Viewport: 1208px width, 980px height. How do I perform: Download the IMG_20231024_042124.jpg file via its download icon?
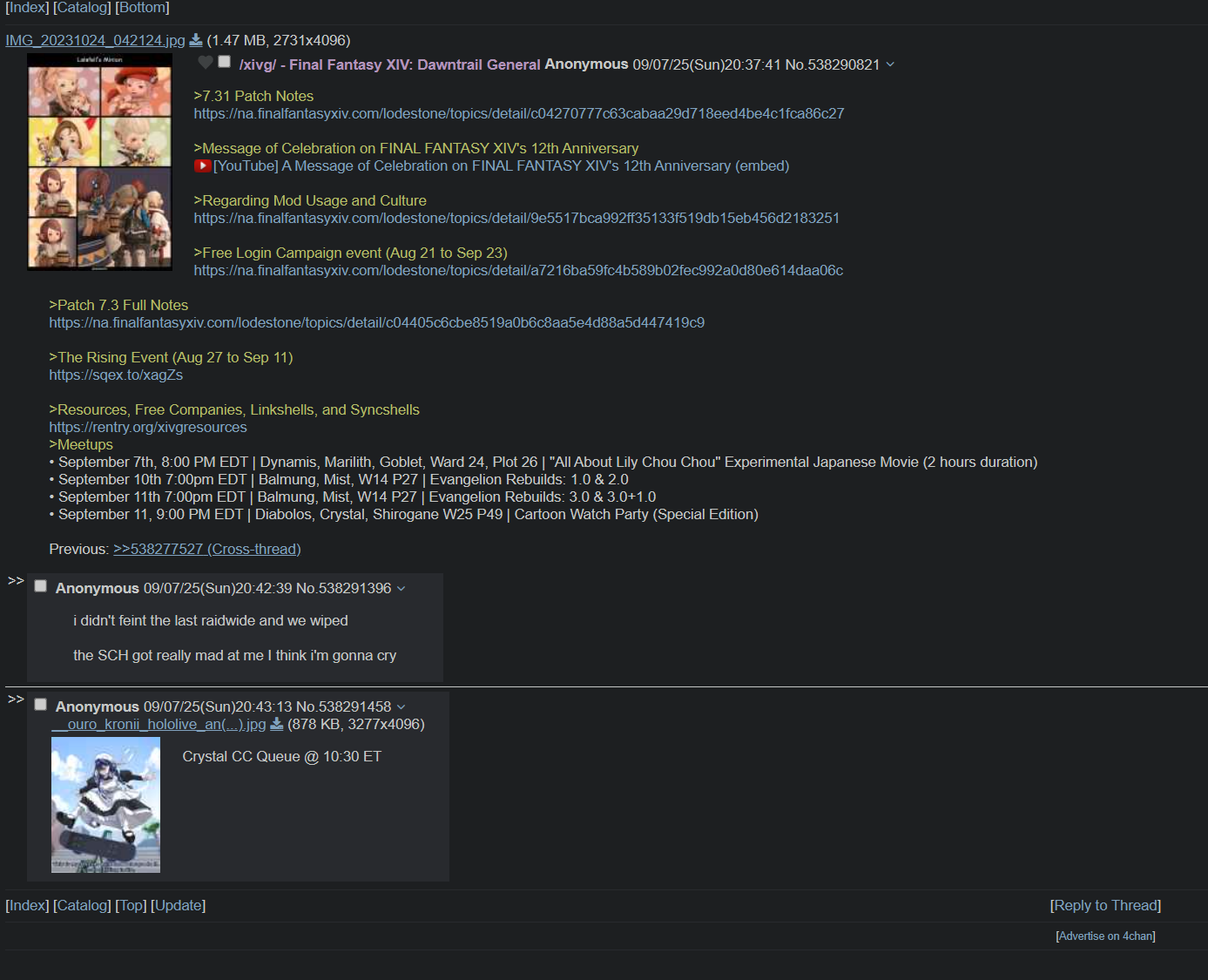(x=196, y=40)
